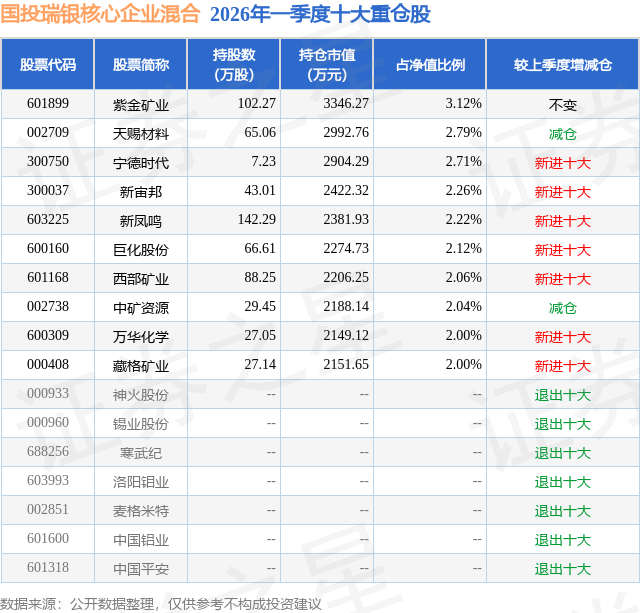Click stock code 601899
The image size is (640, 613).
point(48,104)
